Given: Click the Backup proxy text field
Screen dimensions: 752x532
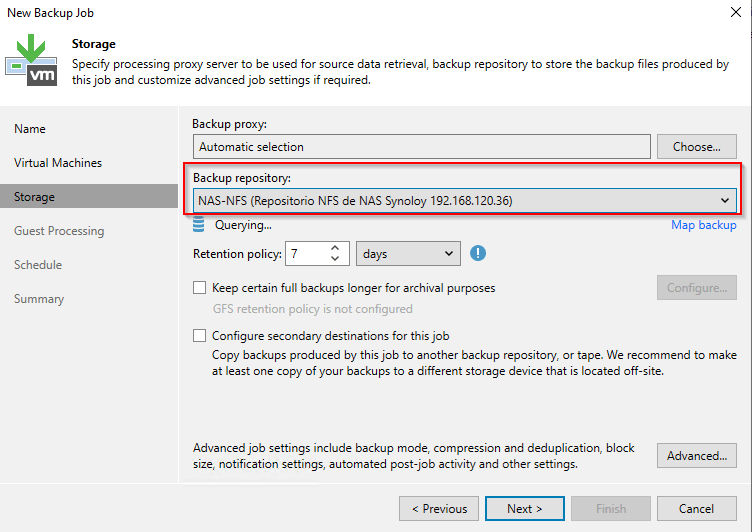Looking at the screenshot, I should pyautogui.click(x=421, y=147).
